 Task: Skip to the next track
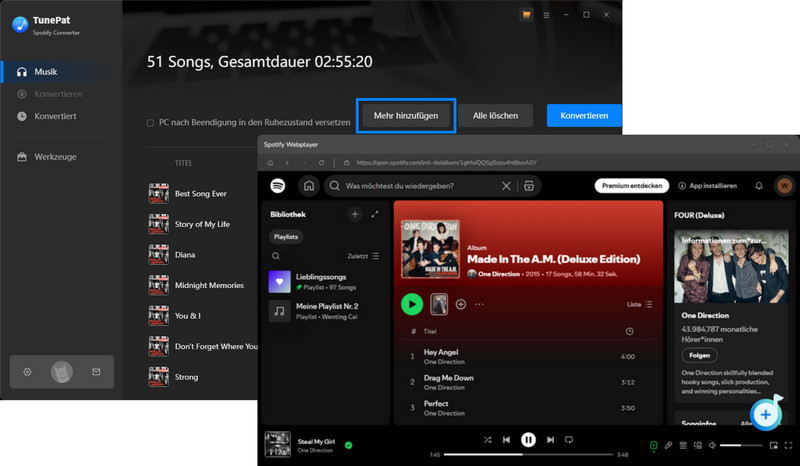(550, 439)
